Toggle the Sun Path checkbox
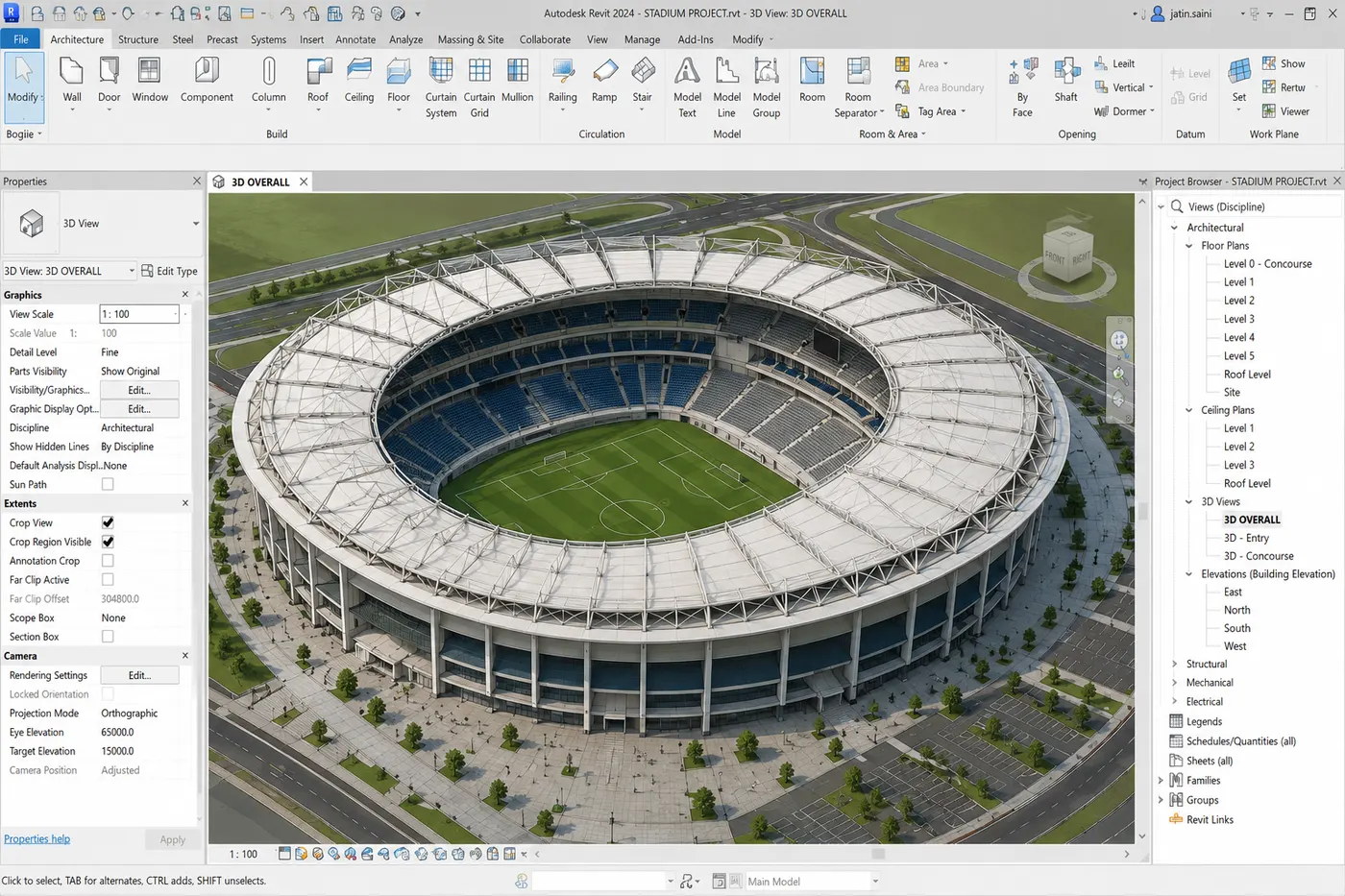1345x896 pixels. point(108,485)
